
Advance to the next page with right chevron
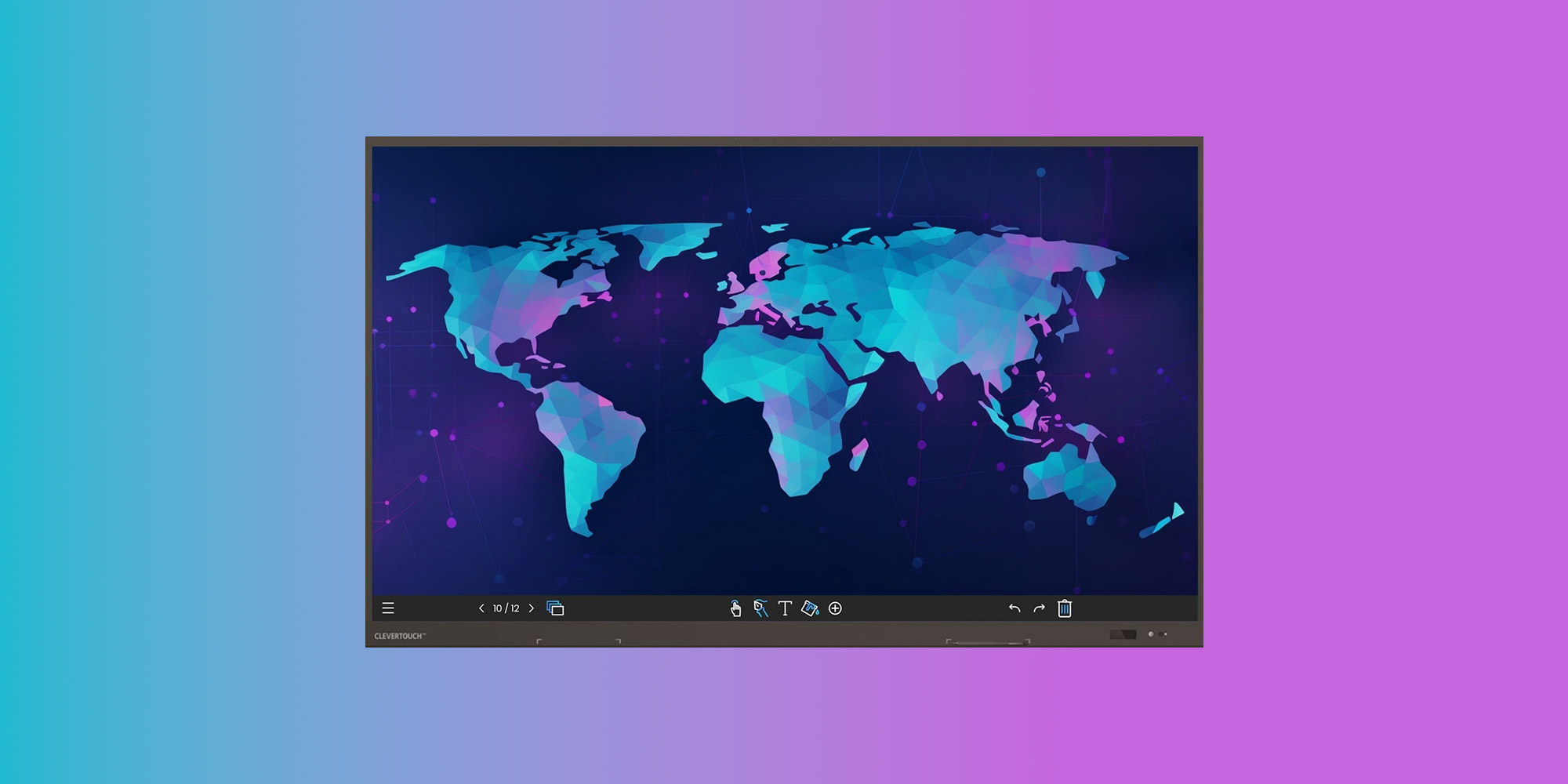pyautogui.click(x=532, y=608)
